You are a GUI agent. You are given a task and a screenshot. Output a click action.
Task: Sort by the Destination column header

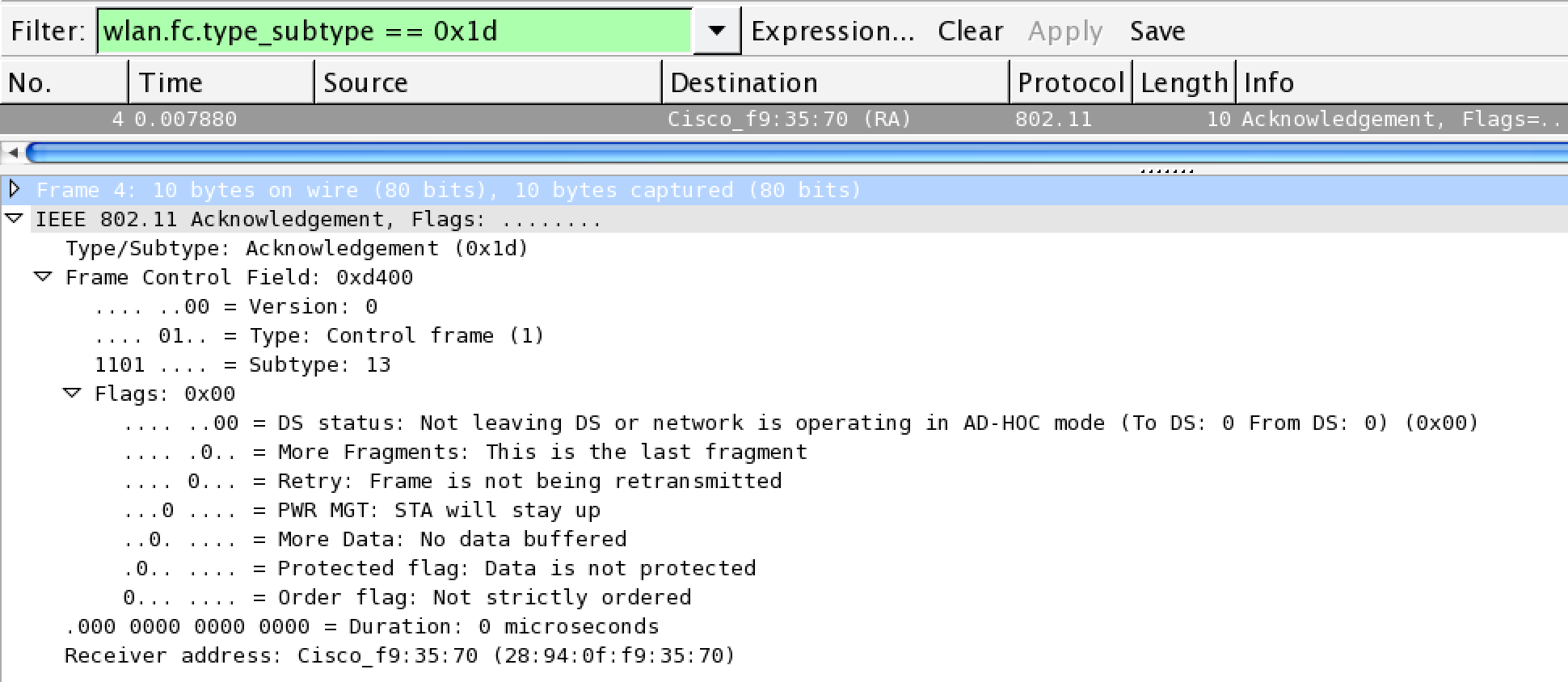coord(836,82)
